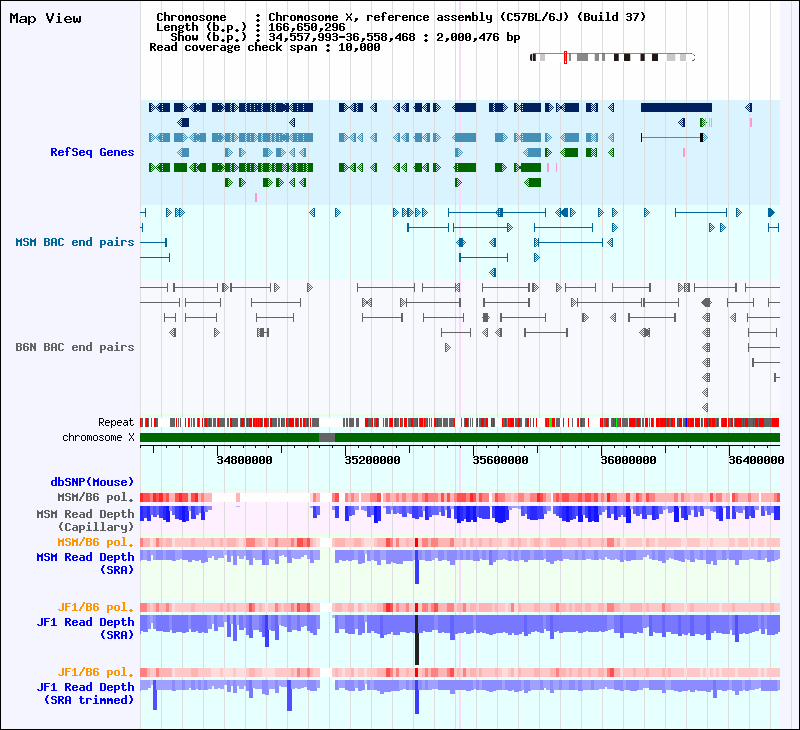
Task: Open the dbSNP(Mouse) track link
Action: [92, 482]
